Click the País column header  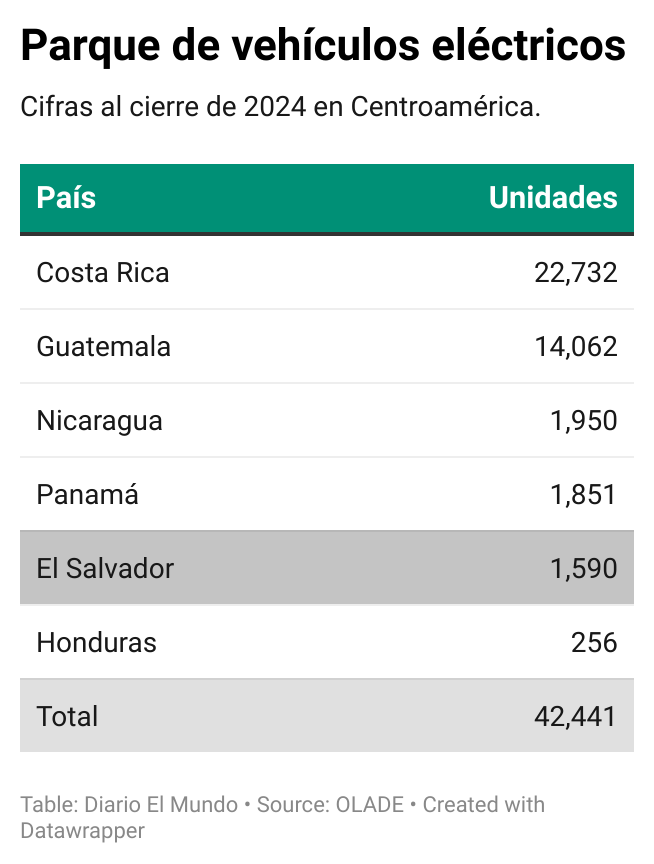point(66,197)
